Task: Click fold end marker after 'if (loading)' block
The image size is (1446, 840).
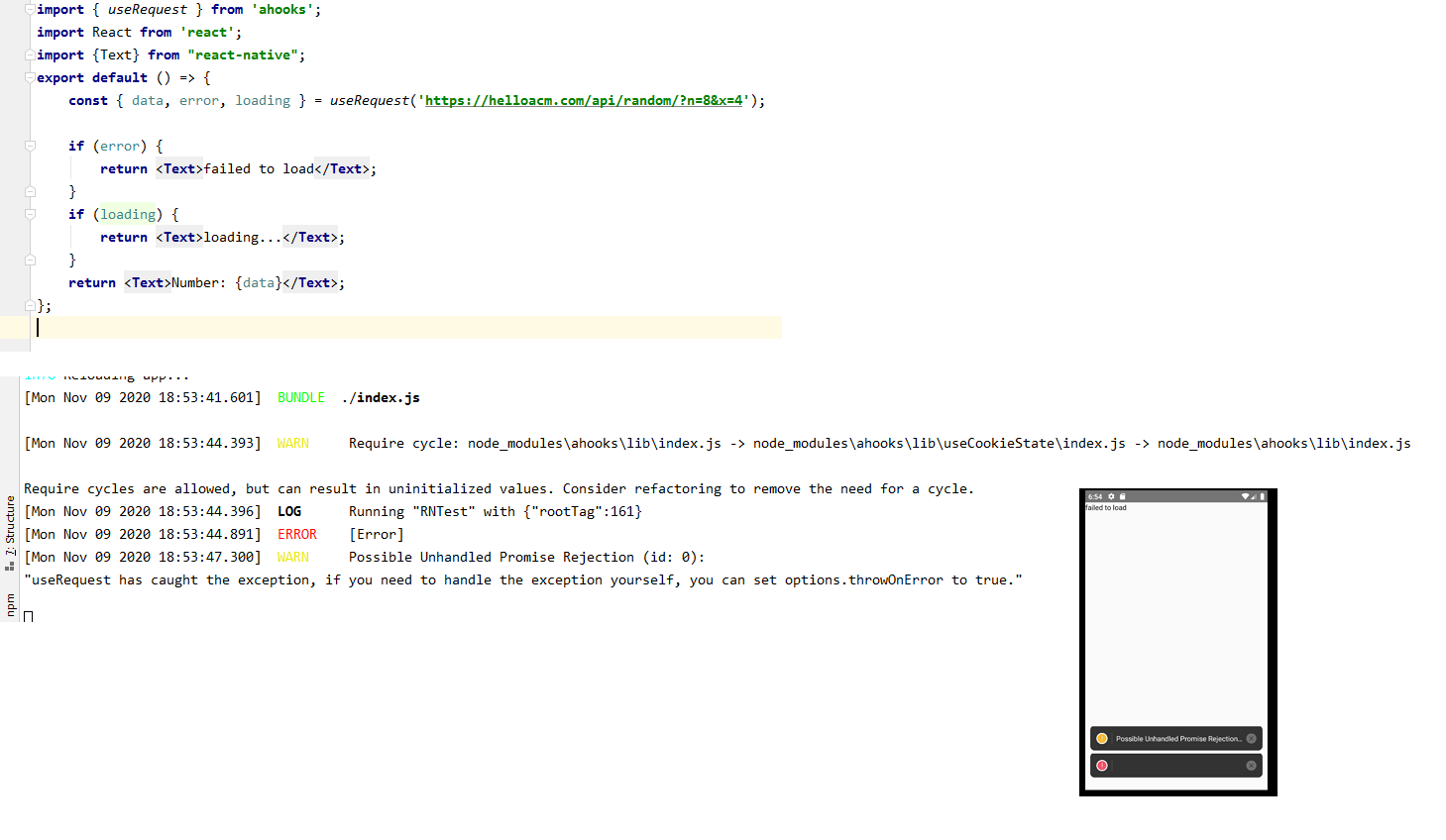Action: 30,260
